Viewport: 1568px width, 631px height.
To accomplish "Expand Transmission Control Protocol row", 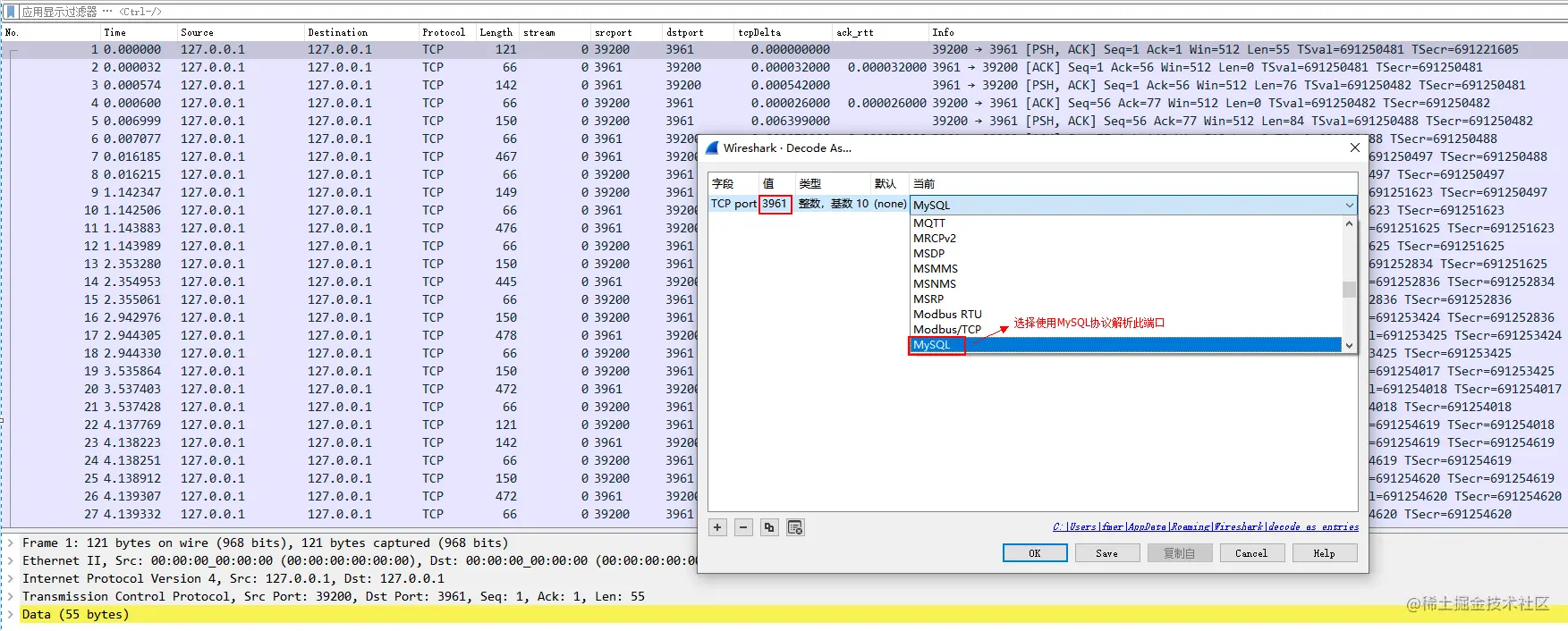I will click(x=11, y=596).
